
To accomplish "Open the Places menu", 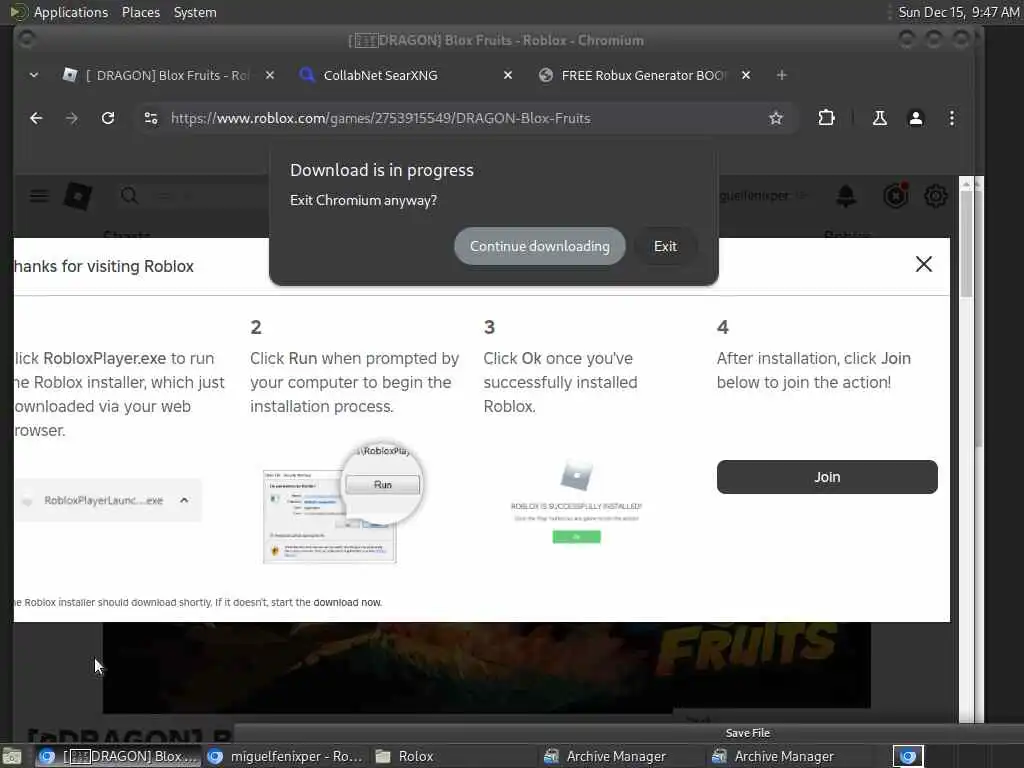I will 141,12.
